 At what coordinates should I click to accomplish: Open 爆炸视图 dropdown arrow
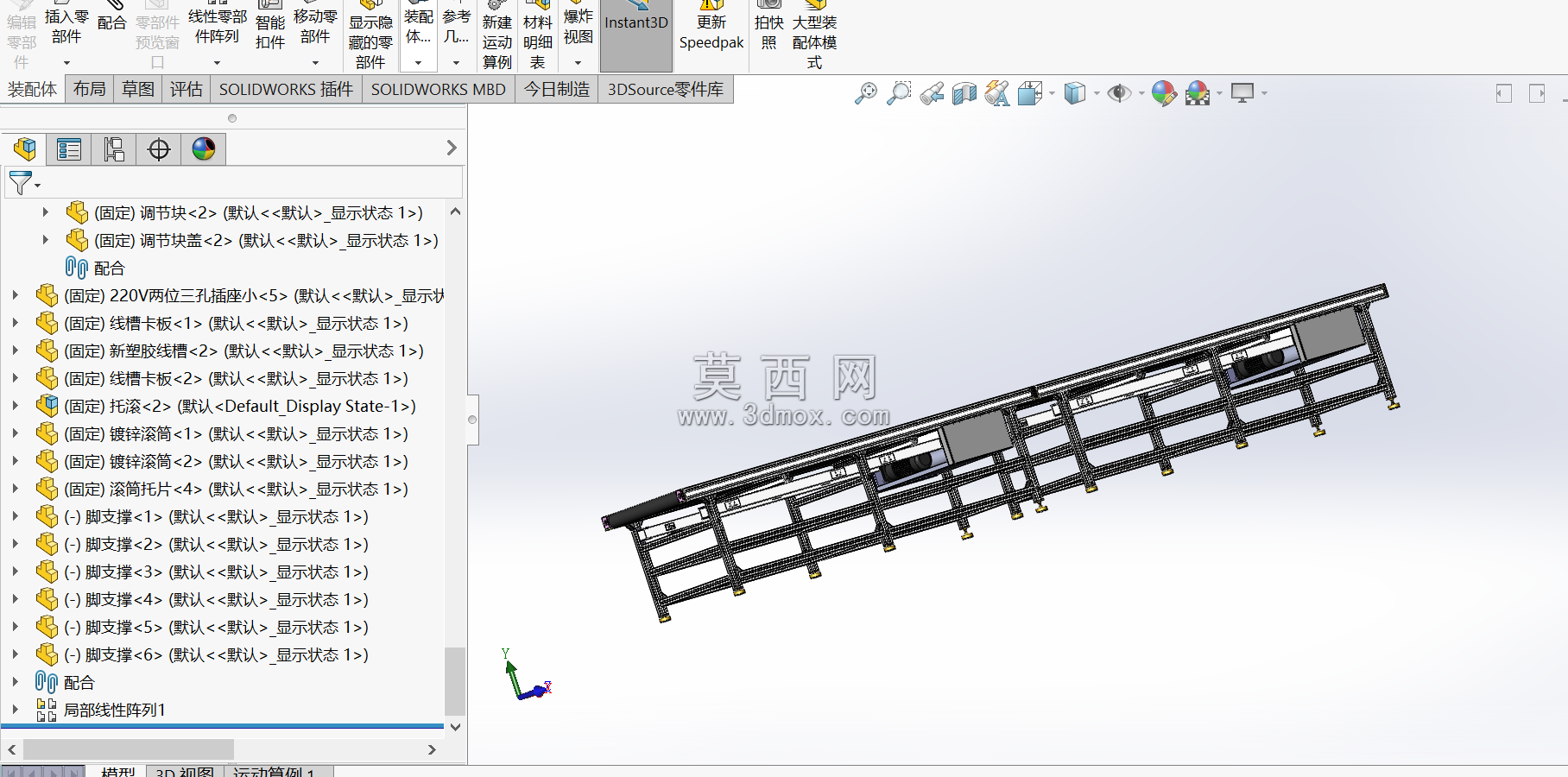(578, 63)
